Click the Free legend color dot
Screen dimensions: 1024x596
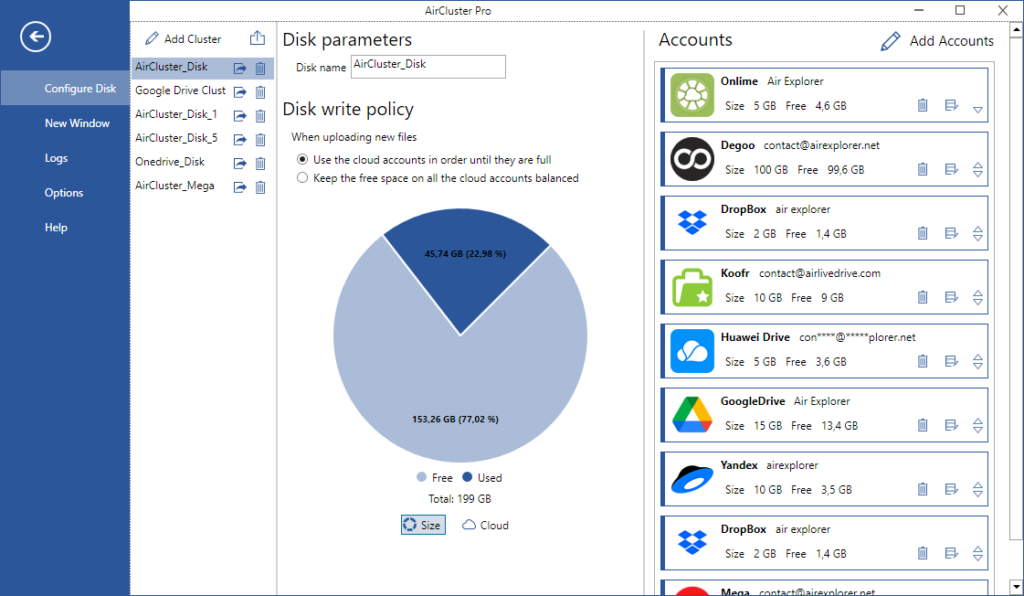(x=423, y=477)
